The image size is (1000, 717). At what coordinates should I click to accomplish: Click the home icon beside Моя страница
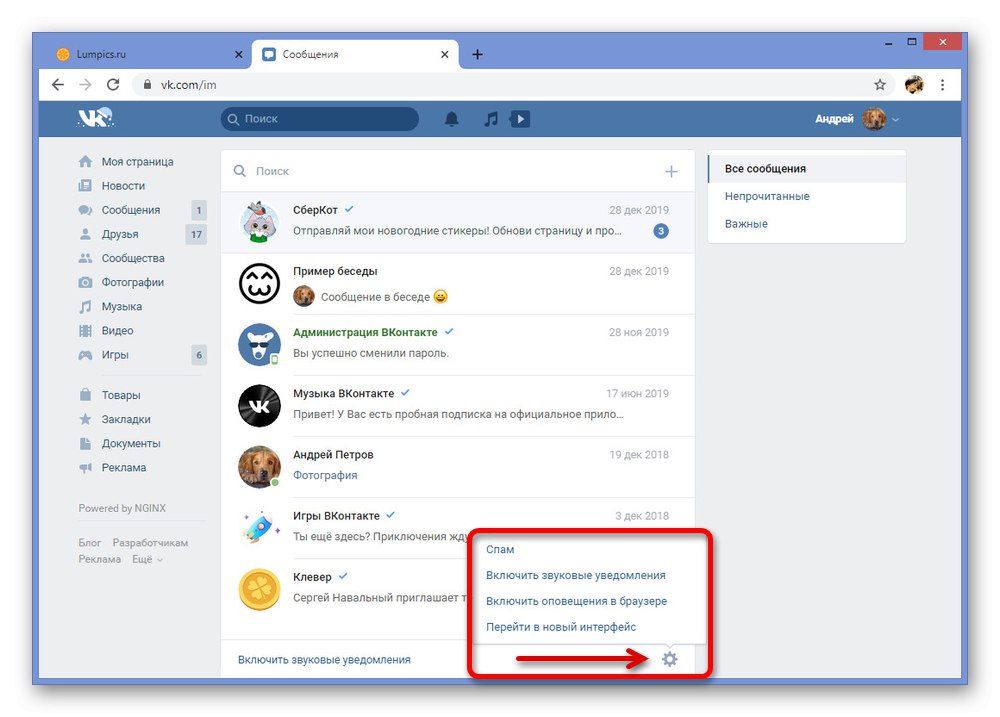tap(85, 161)
